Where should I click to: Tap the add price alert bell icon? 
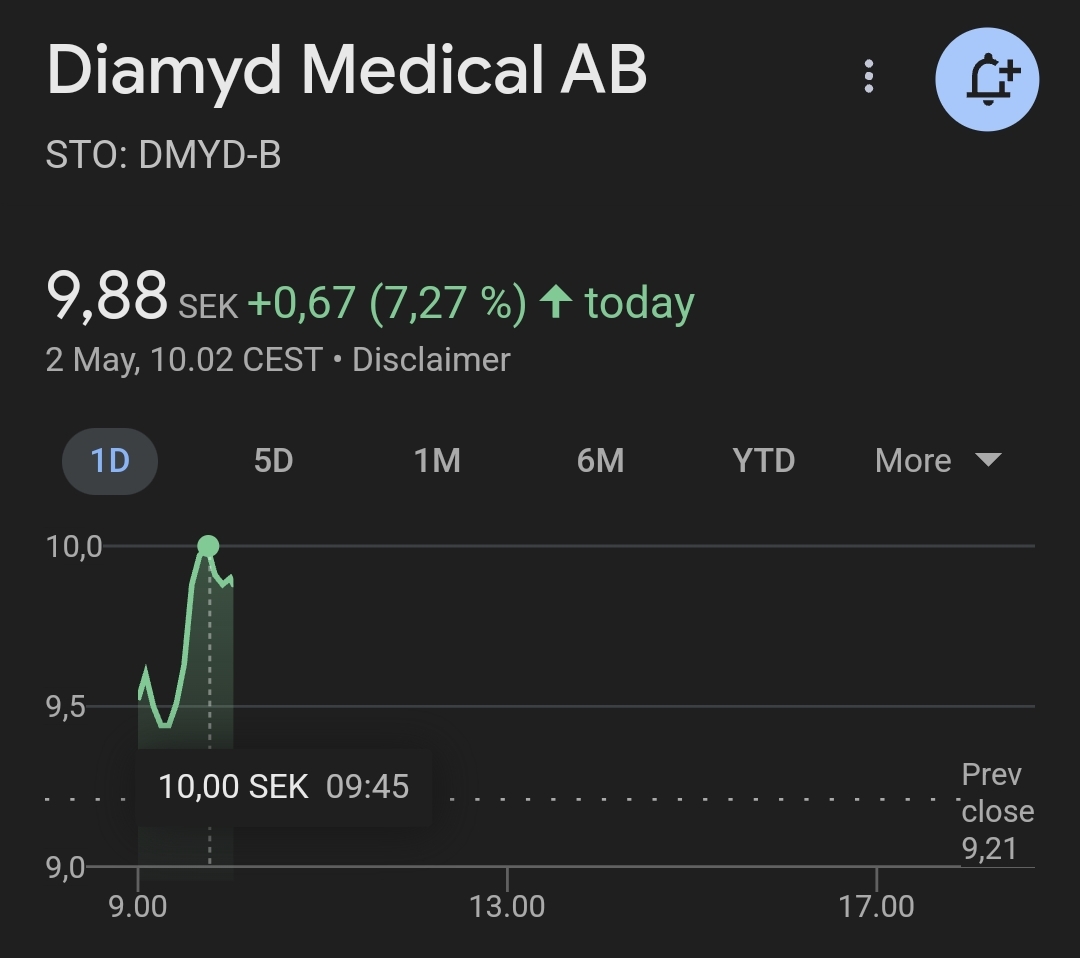pyautogui.click(x=987, y=79)
